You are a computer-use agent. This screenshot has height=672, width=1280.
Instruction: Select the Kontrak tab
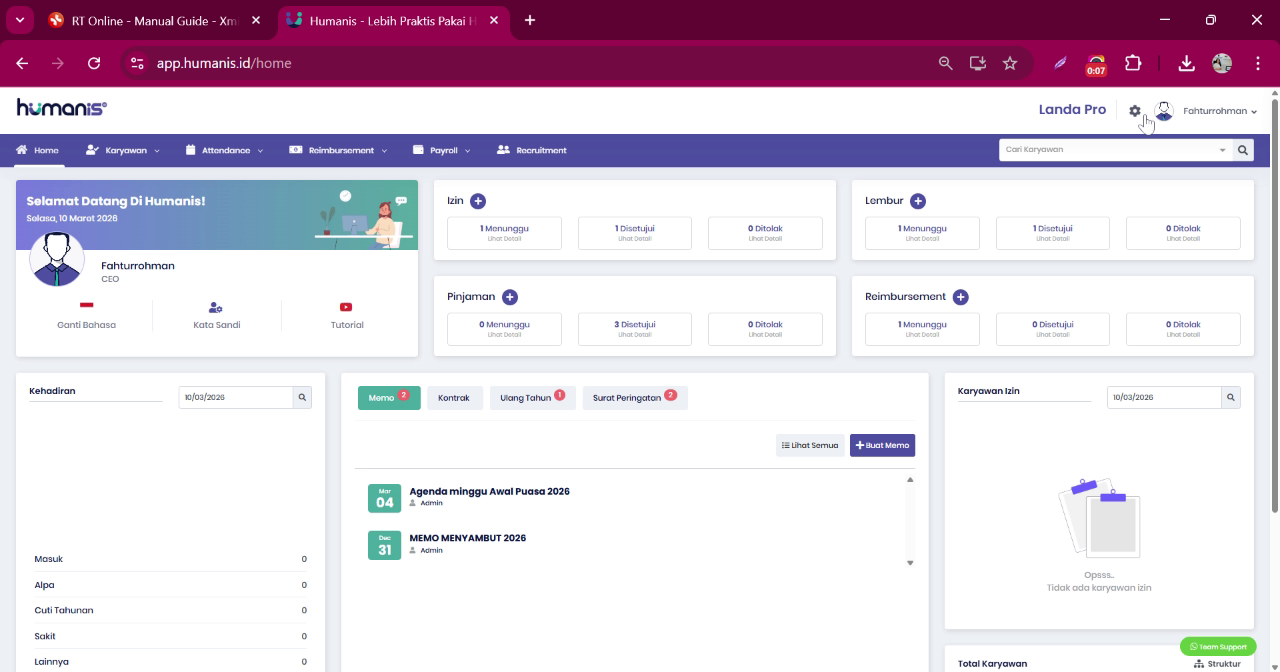[454, 398]
